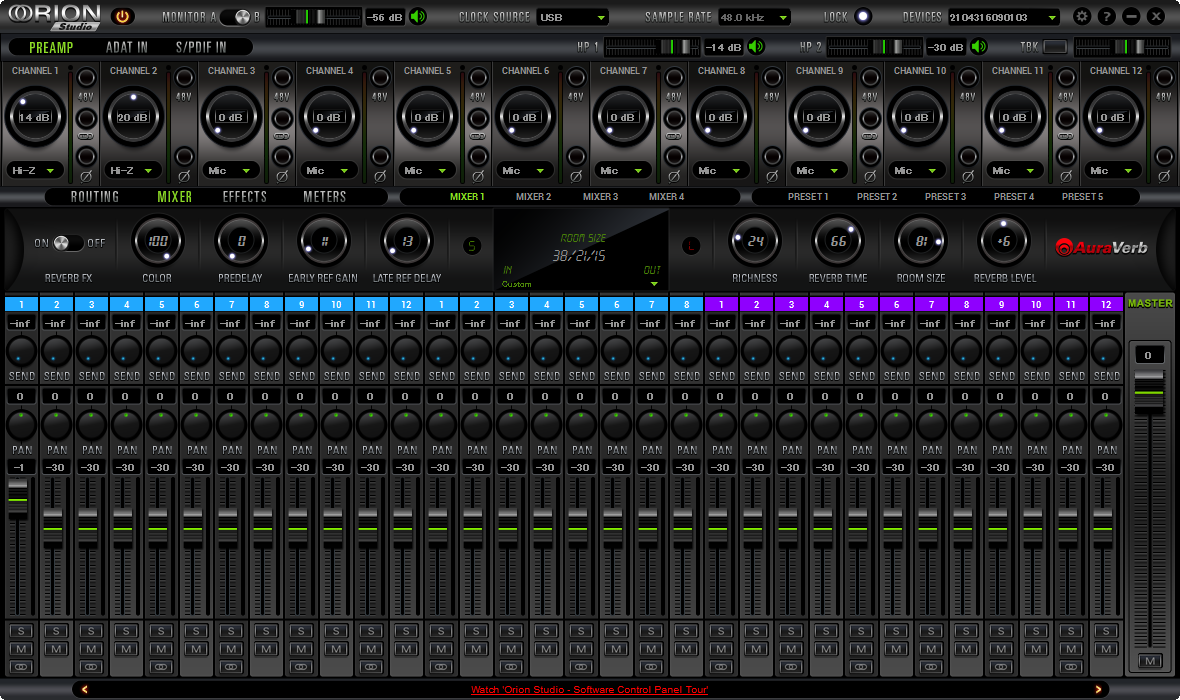Mute blue channel 10 strip
1180x700 pixels.
(x=336, y=649)
